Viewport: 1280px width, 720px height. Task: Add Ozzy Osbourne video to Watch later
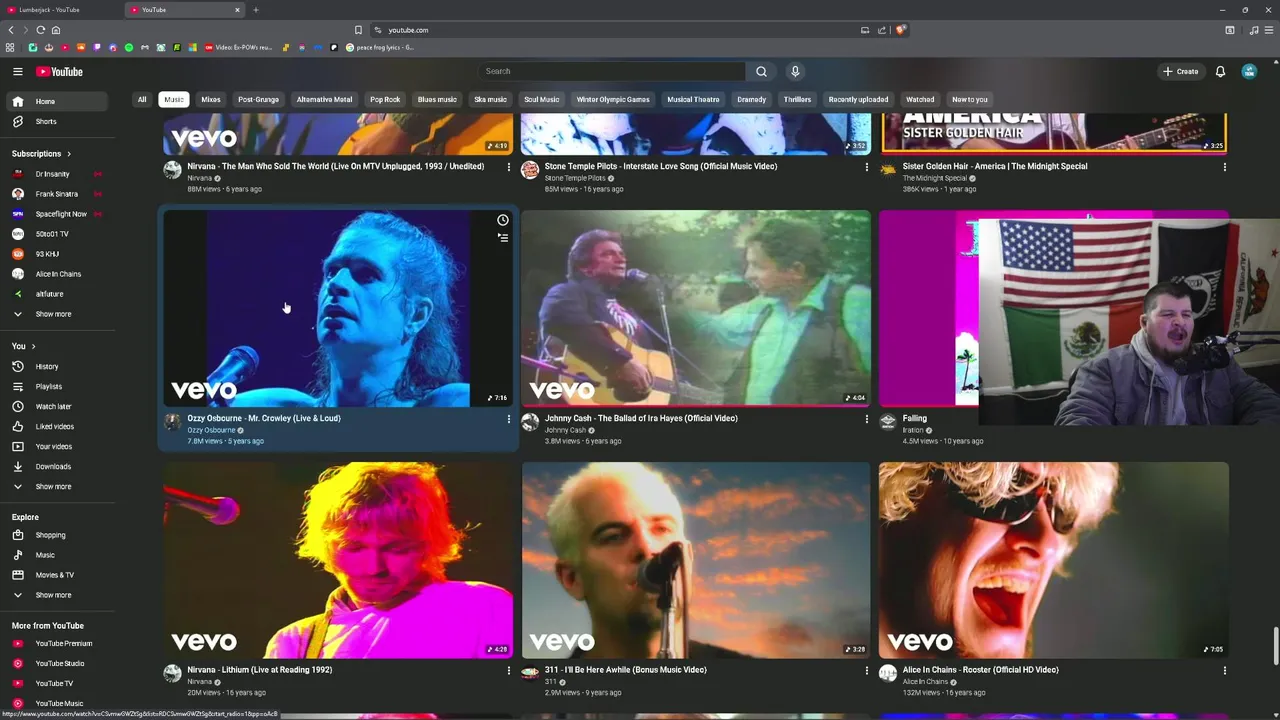tap(503, 220)
